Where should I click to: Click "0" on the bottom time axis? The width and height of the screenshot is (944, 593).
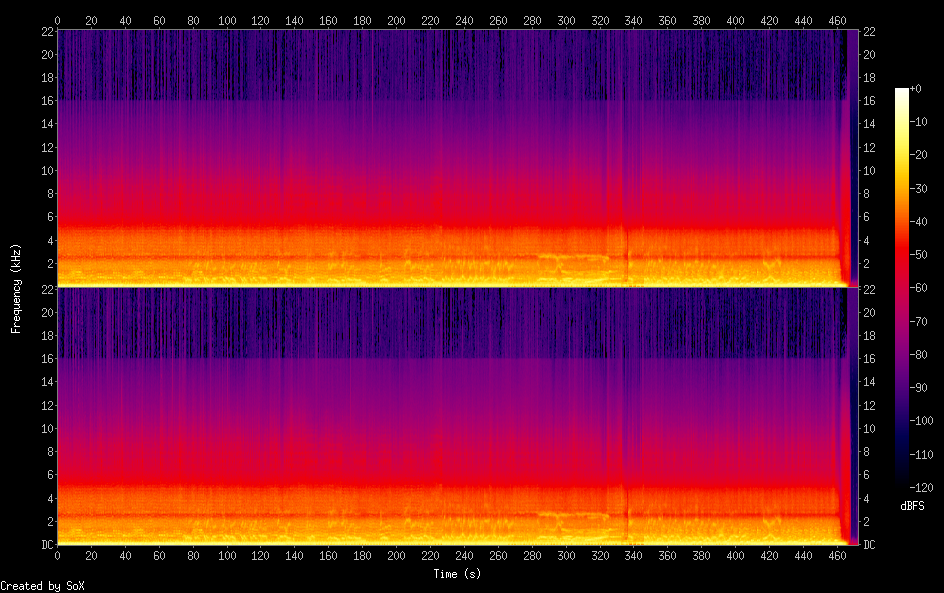57,556
